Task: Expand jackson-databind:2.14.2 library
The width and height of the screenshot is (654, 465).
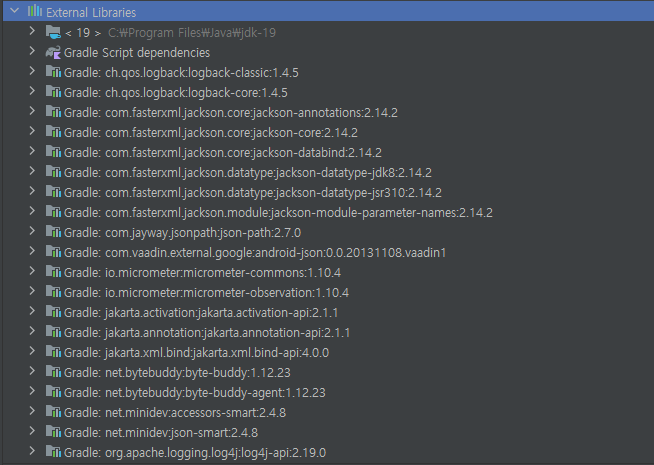Action: 32,151
